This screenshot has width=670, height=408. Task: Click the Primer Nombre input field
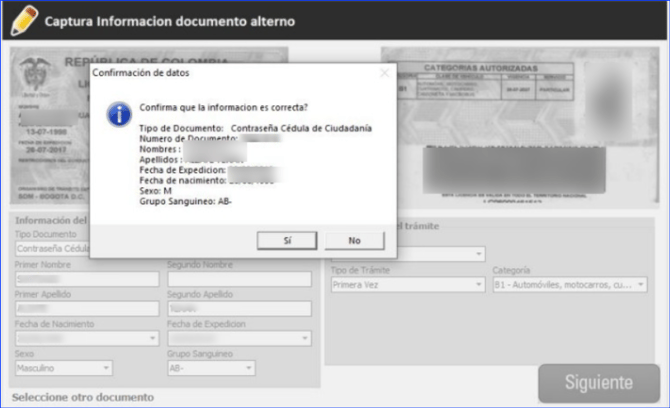(87, 279)
